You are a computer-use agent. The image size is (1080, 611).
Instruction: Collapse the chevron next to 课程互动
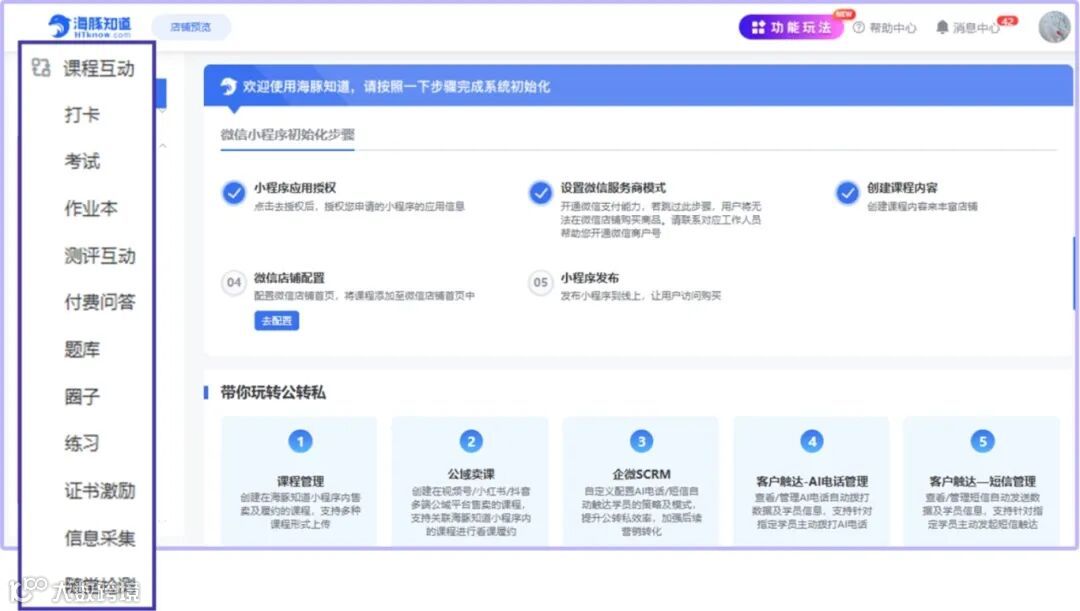163,112
